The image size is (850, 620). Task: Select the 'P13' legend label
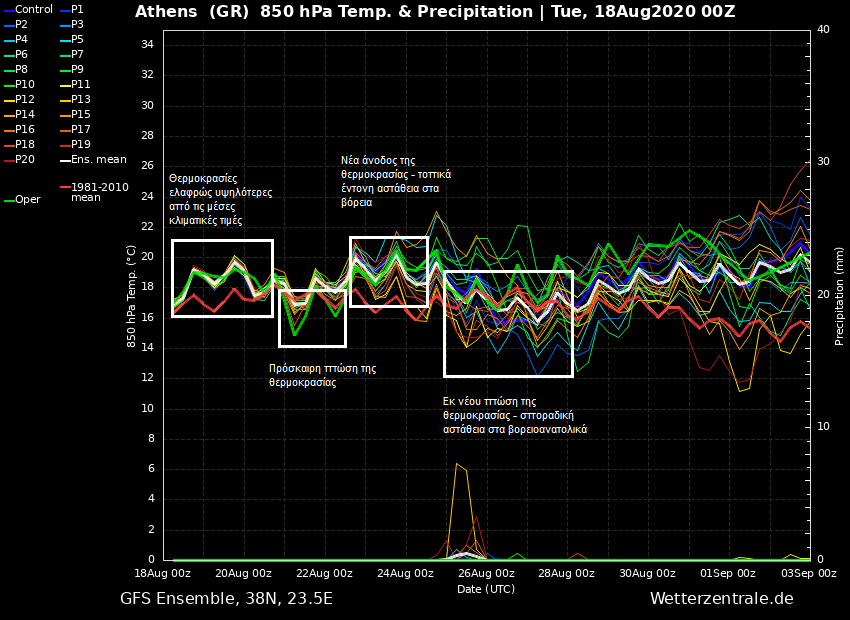click(x=80, y=99)
